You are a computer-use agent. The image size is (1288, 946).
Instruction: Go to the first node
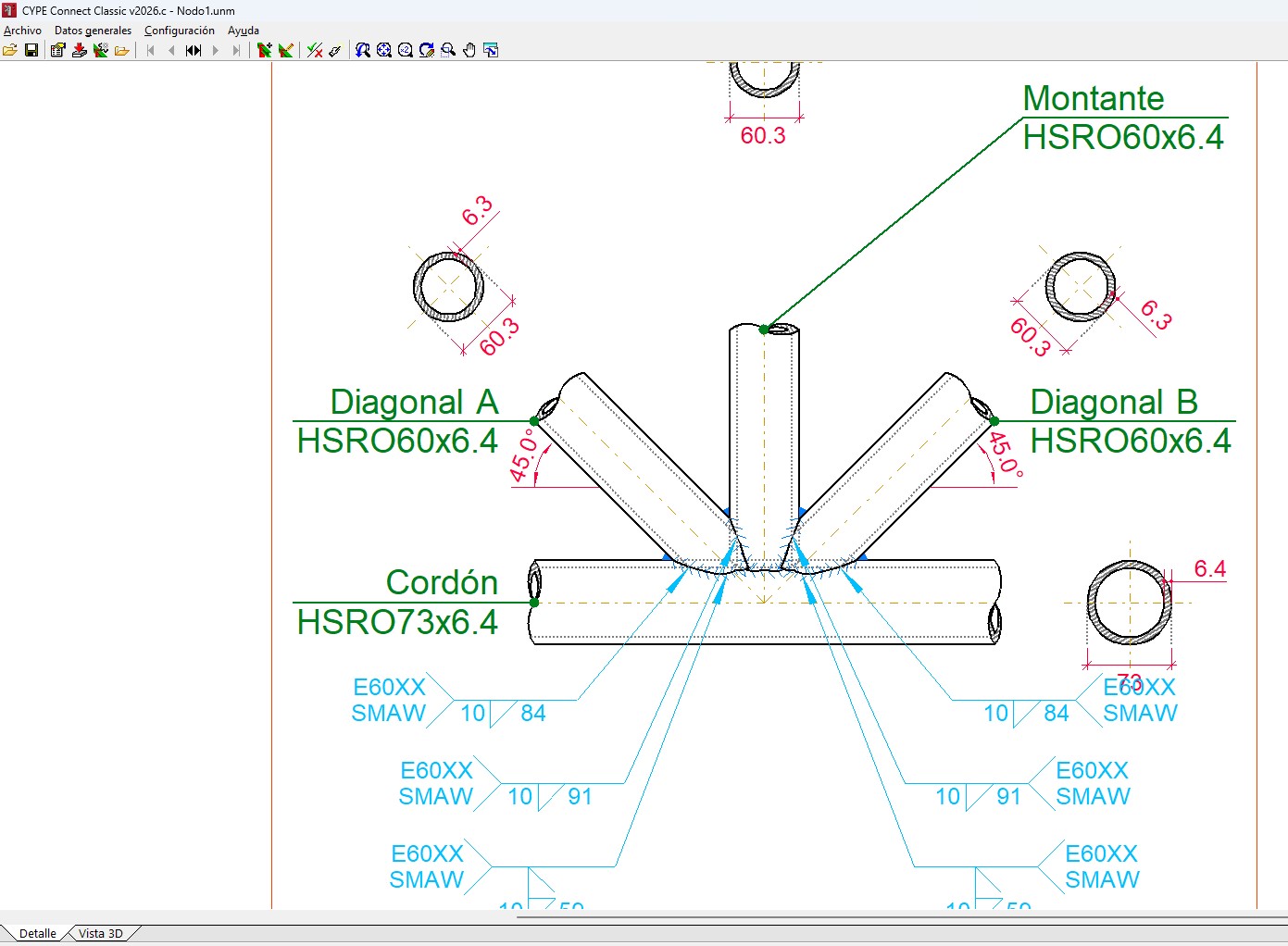[150, 50]
